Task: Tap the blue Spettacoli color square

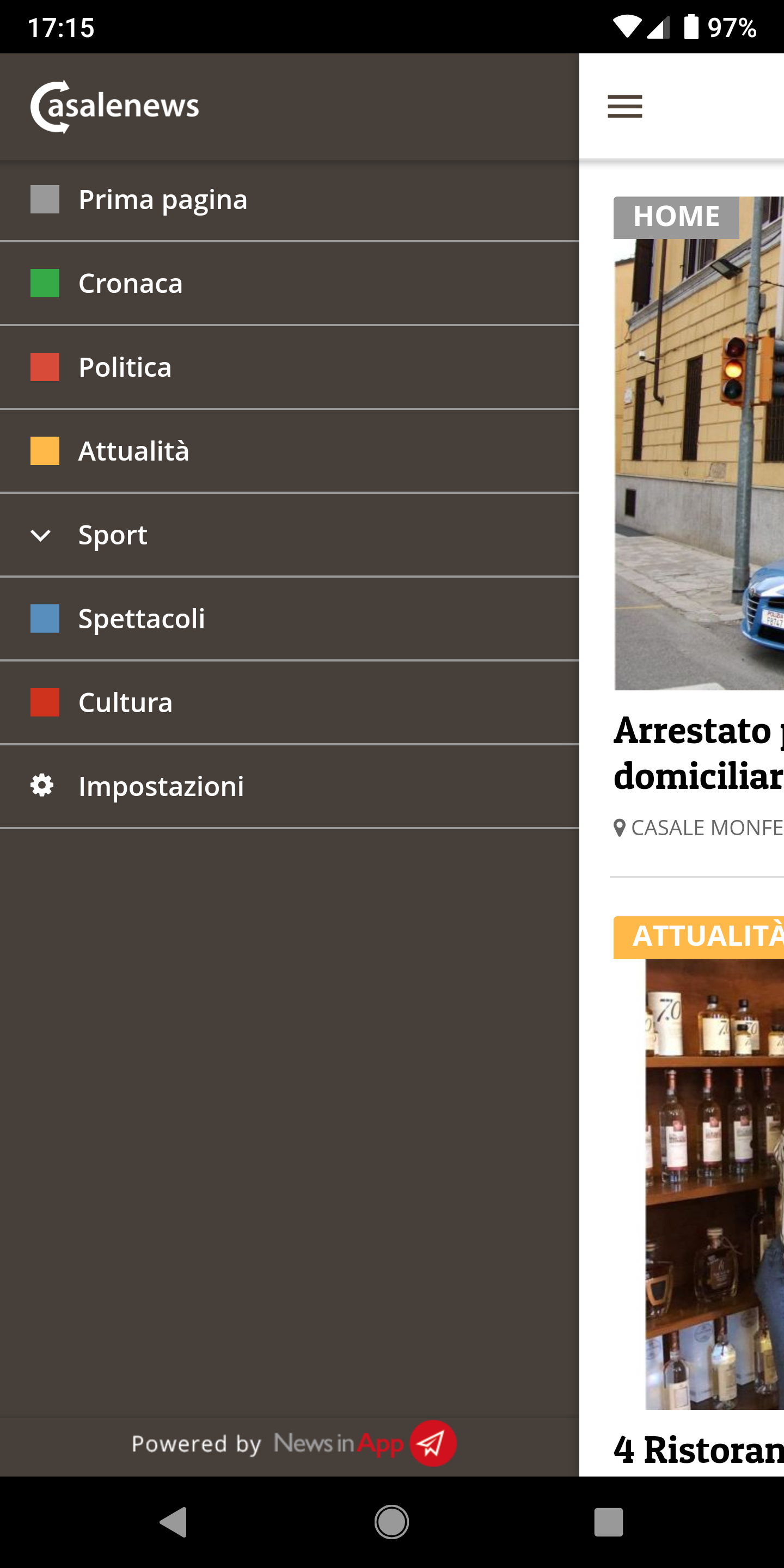Action: [45, 618]
